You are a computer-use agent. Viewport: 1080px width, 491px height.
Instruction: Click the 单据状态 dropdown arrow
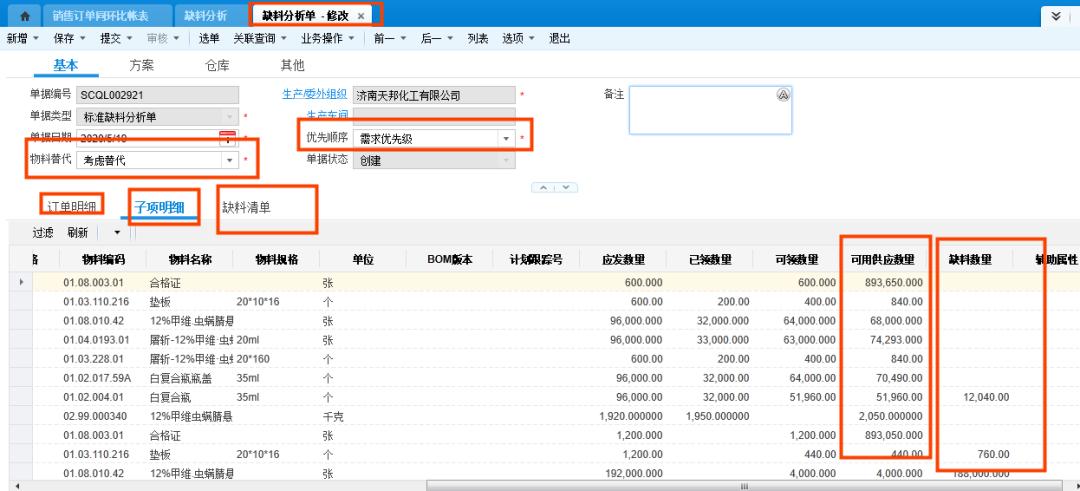tap(506, 160)
